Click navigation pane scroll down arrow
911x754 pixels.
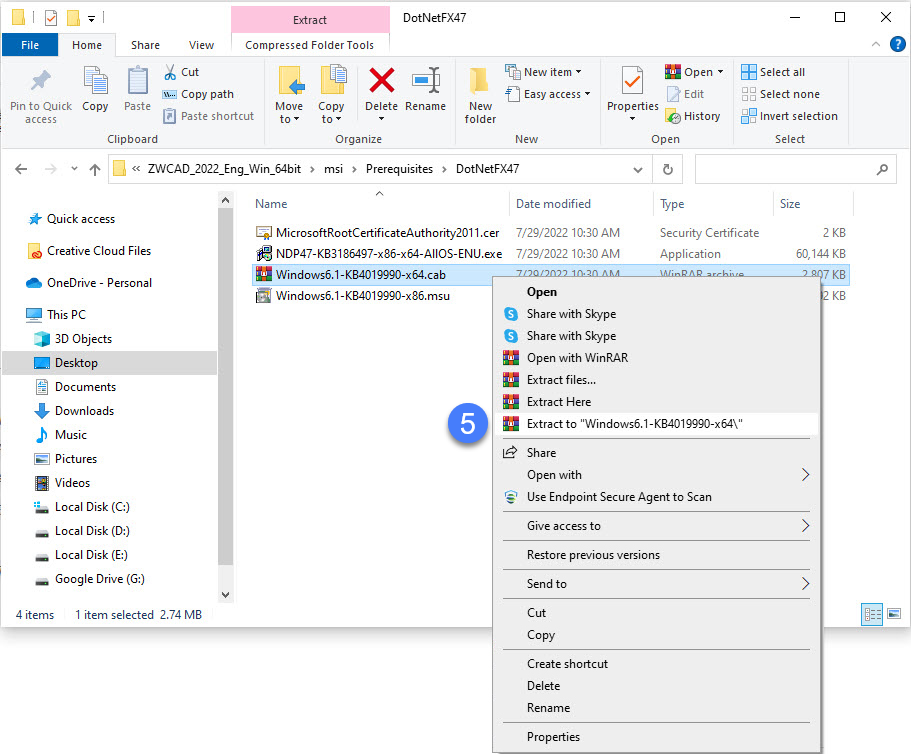click(x=225, y=595)
